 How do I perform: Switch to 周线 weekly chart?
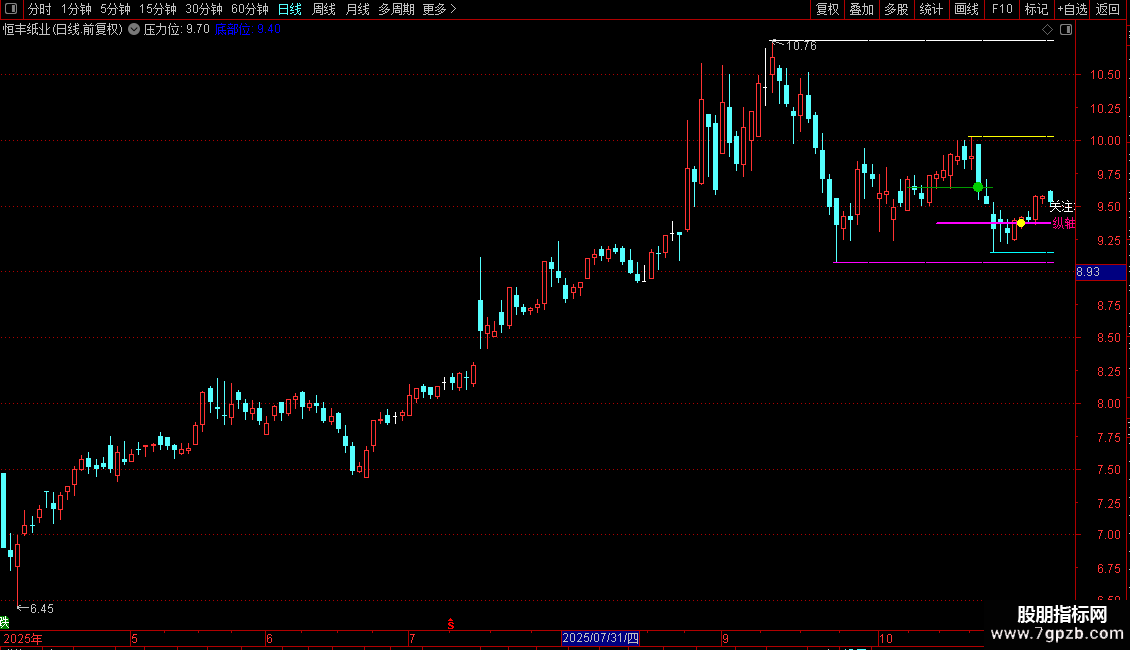click(x=324, y=9)
